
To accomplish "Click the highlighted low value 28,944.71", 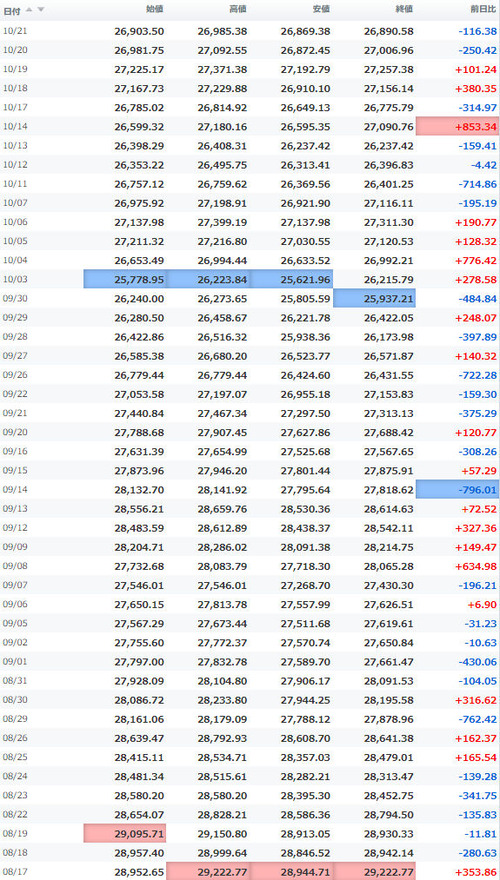I will 291,871.
